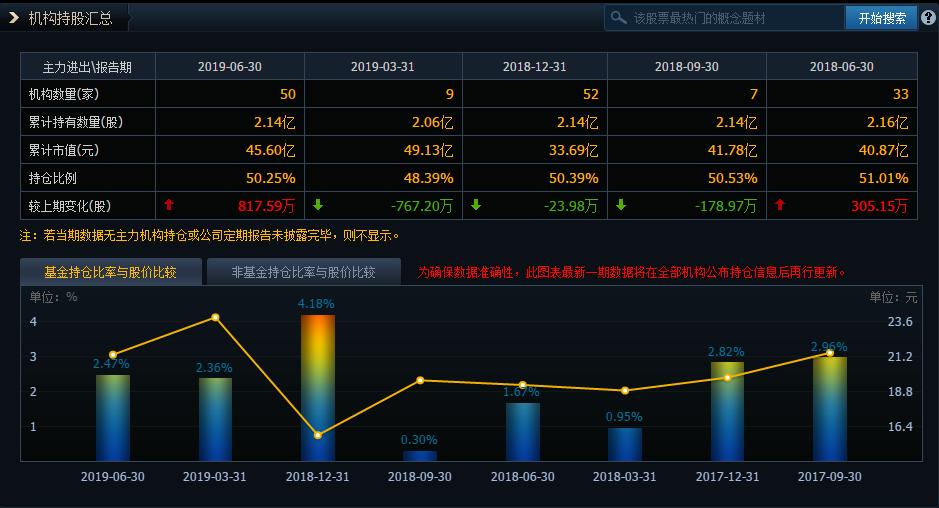
Task: Click the 817.59万 change value
Action: [266, 206]
